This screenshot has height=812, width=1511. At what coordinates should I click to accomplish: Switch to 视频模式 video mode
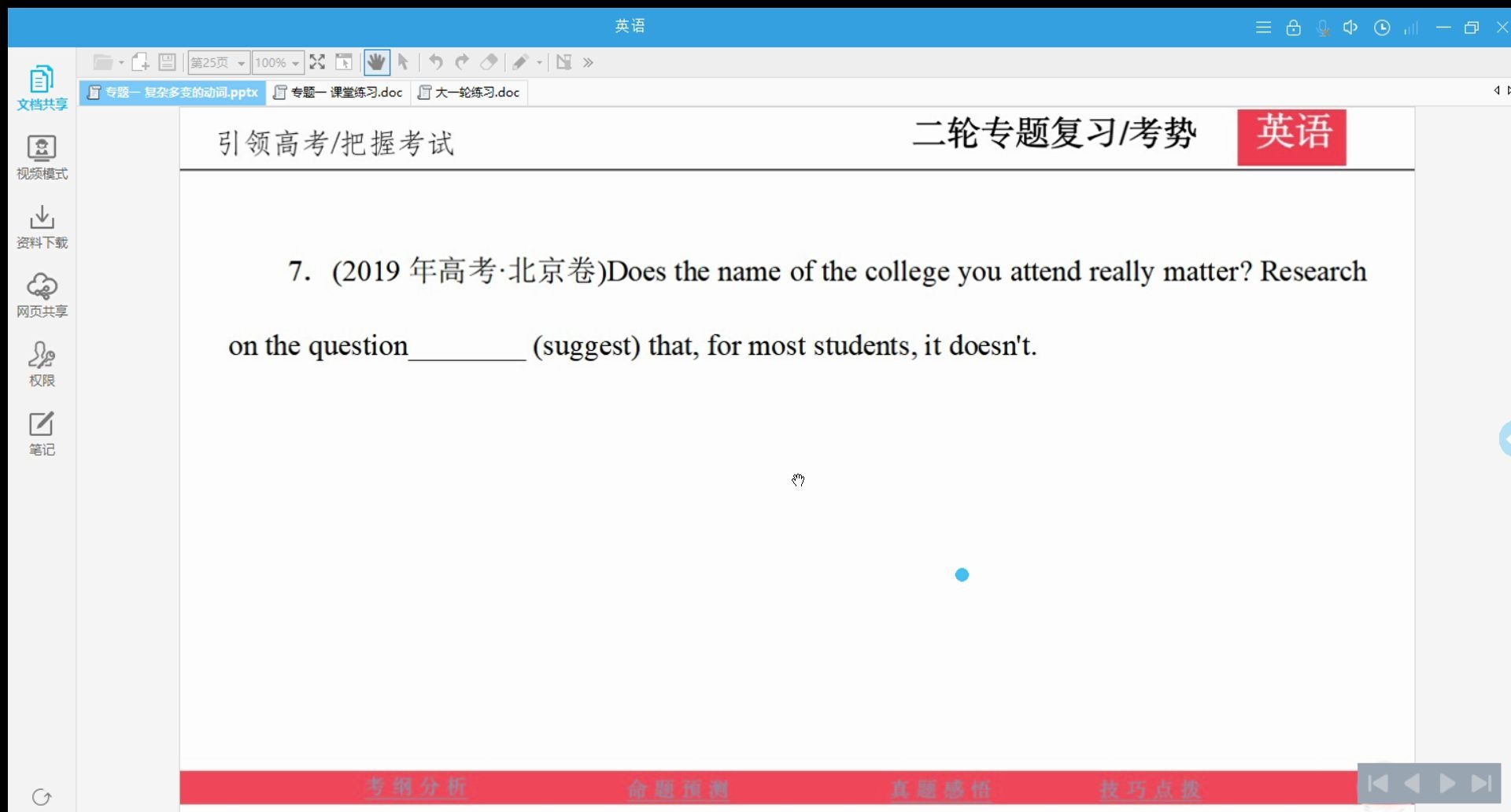pyautogui.click(x=42, y=157)
